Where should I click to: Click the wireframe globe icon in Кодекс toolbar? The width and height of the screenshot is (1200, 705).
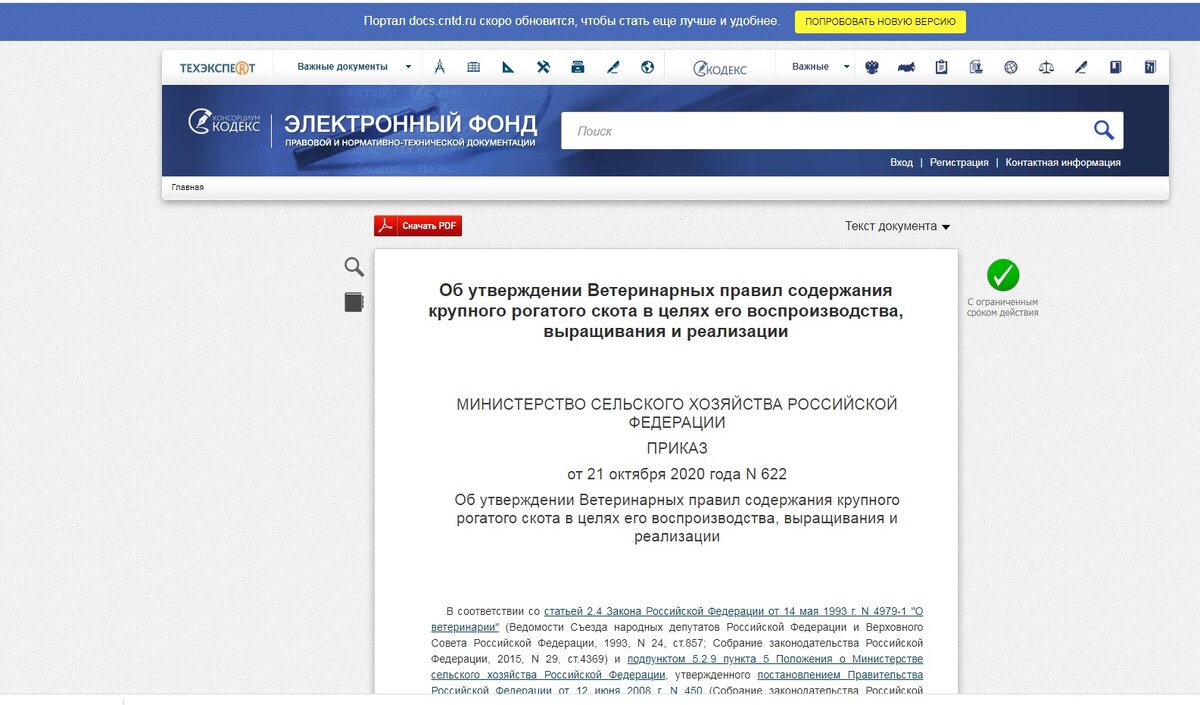click(1011, 67)
